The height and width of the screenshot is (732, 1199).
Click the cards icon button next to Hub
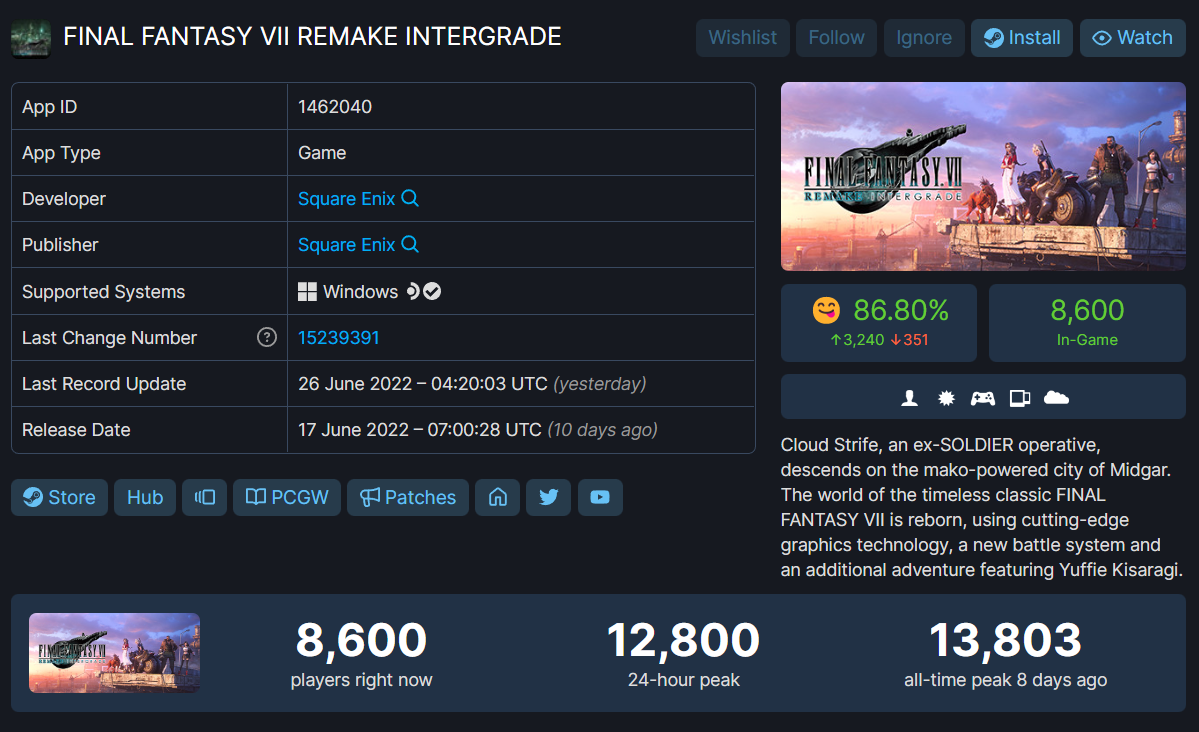[x=204, y=497]
